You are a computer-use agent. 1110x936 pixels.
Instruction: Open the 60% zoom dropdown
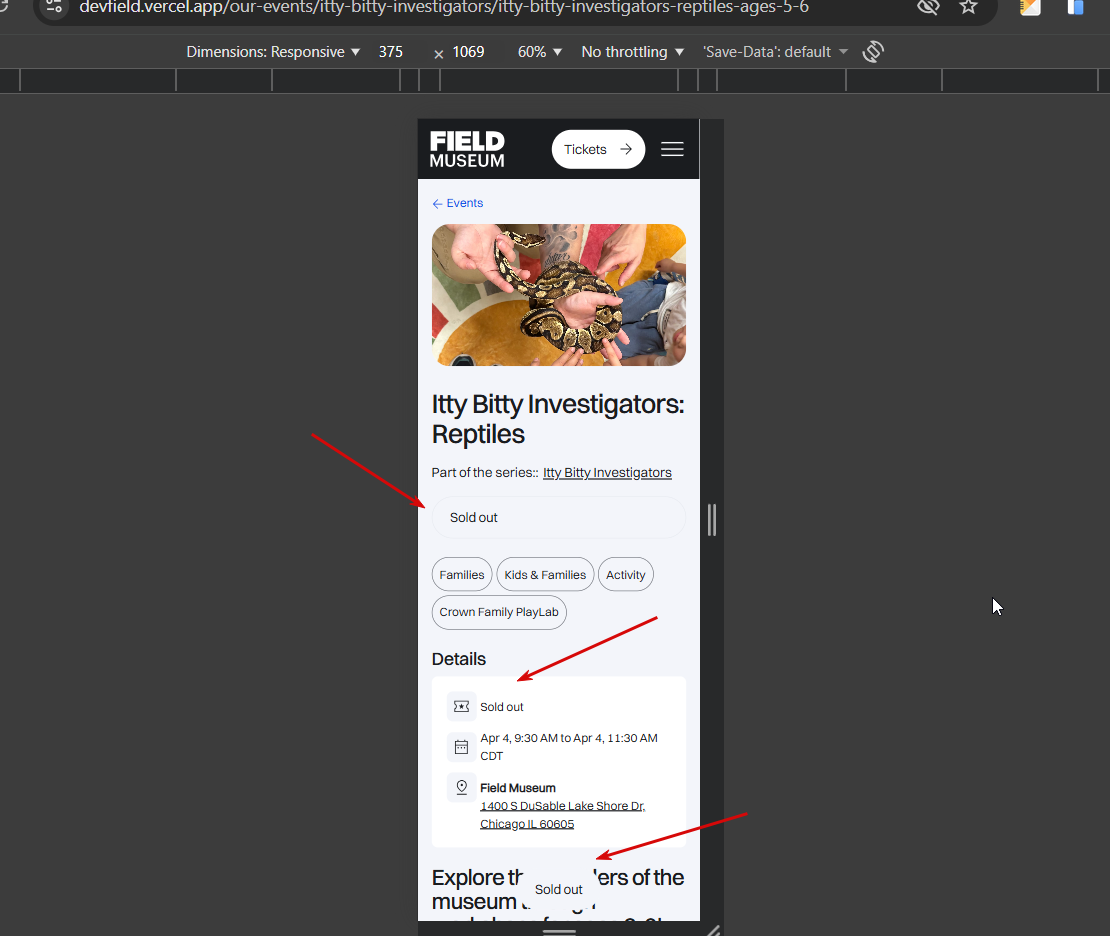(x=539, y=52)
